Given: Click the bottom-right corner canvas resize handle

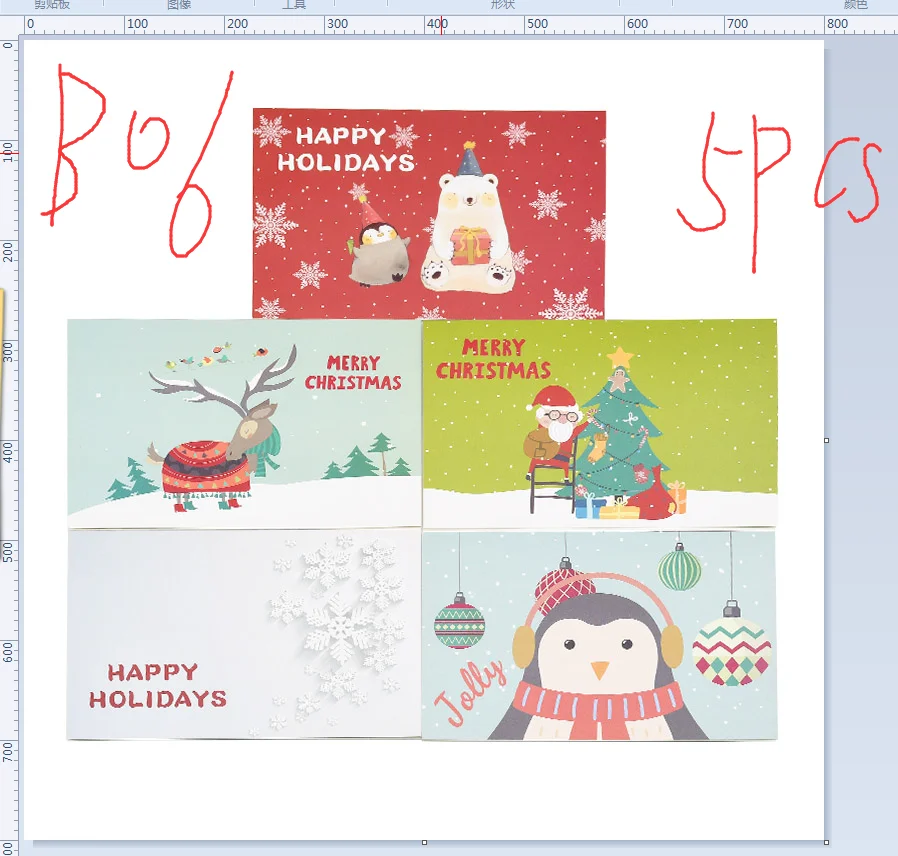Looking at the screenshot, I should point(826,842).
